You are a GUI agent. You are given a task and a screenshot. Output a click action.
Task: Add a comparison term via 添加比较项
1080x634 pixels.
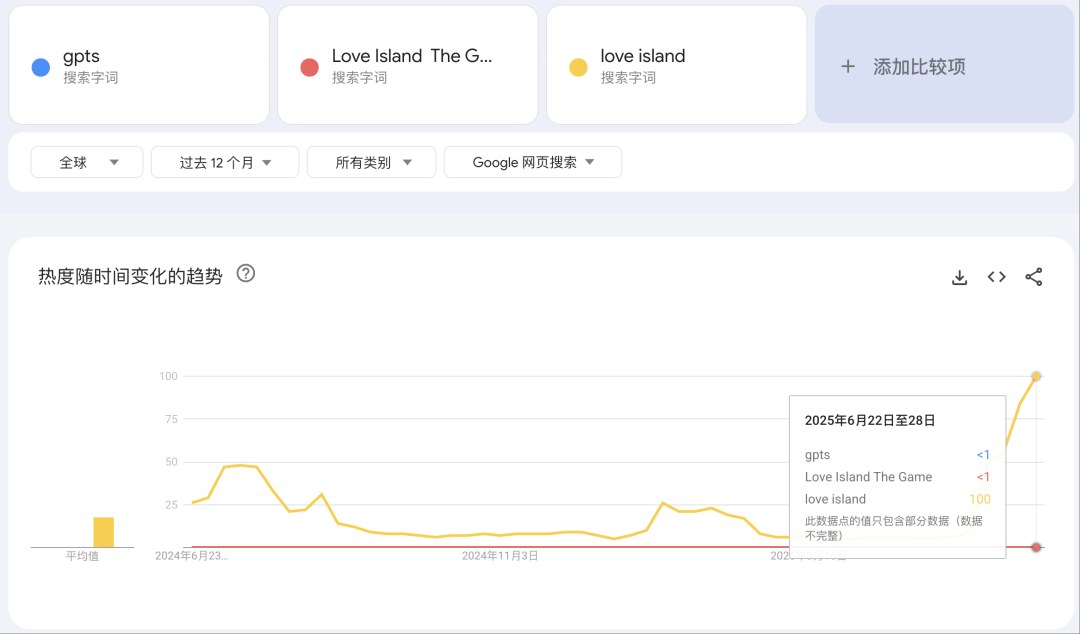[x=944, y=64]
